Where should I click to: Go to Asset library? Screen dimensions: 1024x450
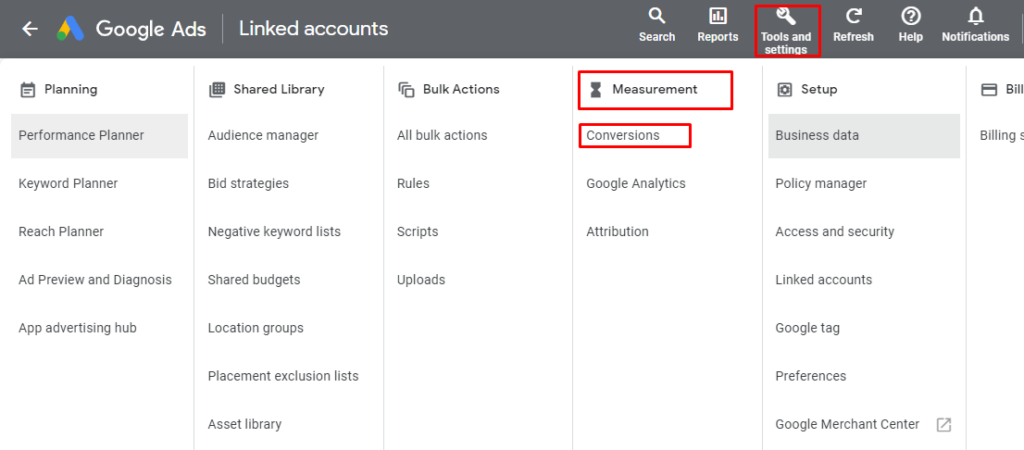click(x=244, y=425)
